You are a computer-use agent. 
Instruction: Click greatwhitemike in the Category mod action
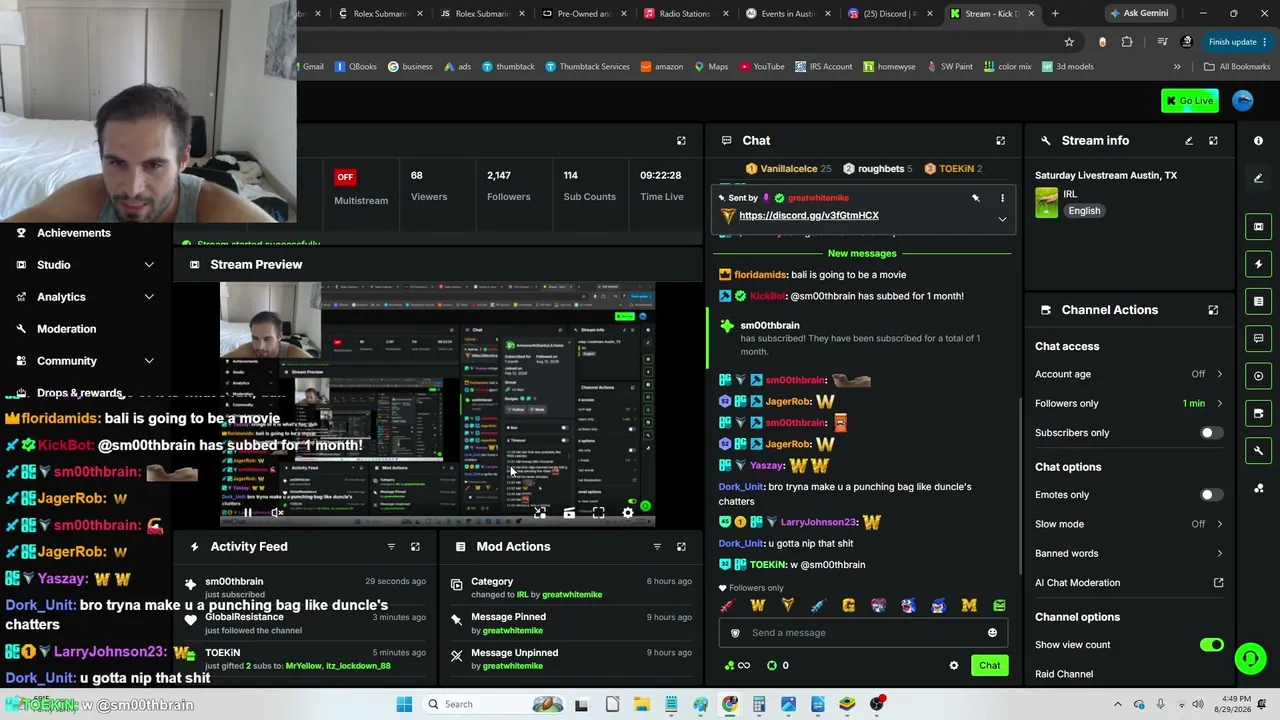[572, 595]
